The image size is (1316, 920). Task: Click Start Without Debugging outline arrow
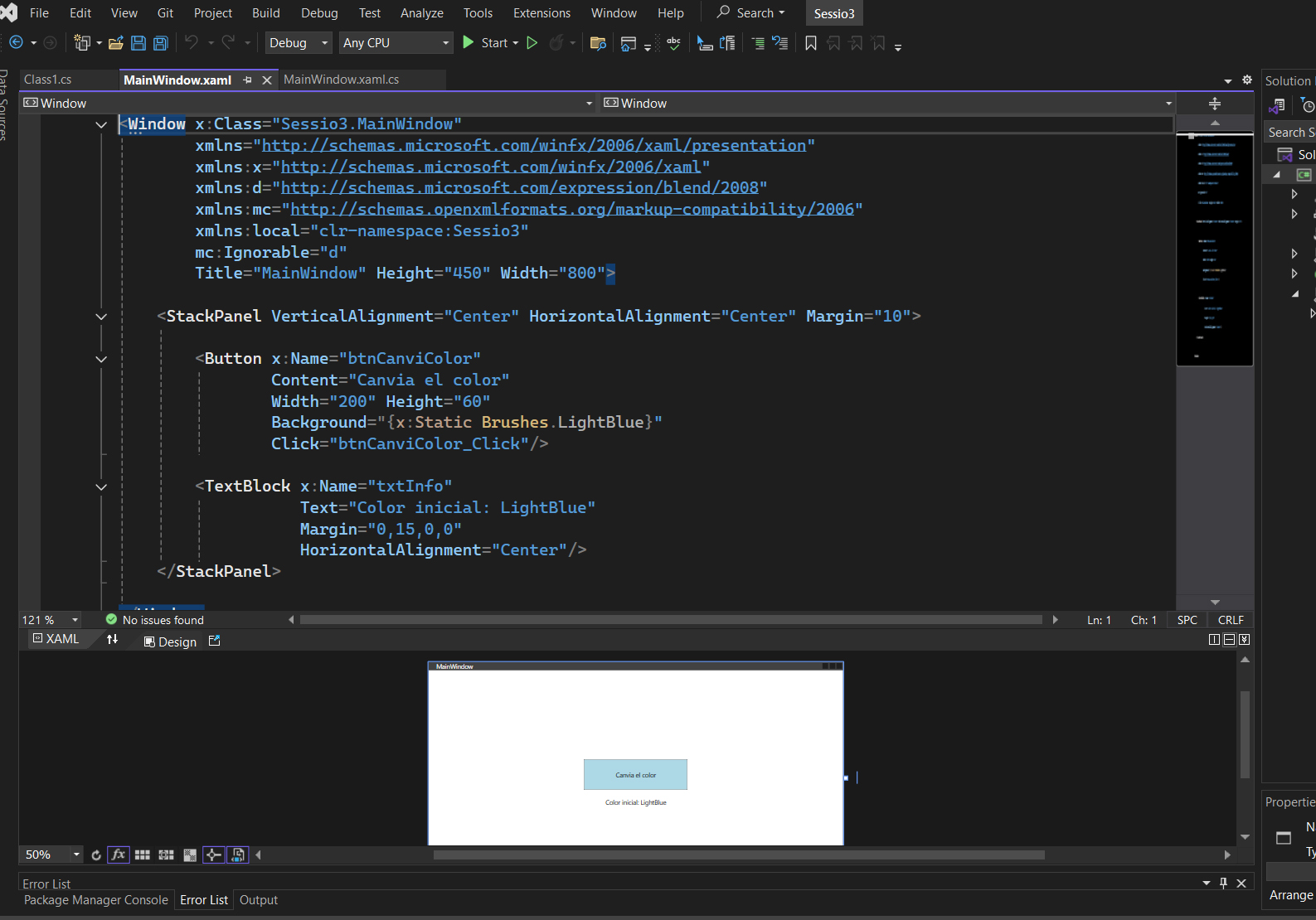(x=532, y=43)
